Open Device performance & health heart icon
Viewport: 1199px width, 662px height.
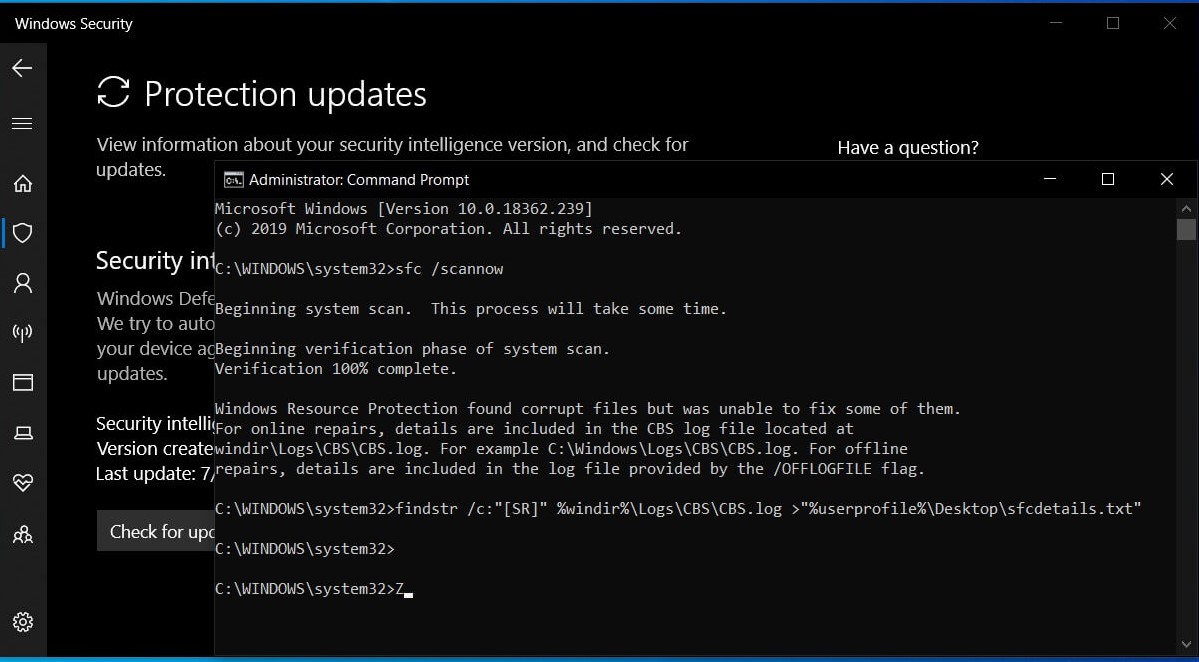(23, 482)
